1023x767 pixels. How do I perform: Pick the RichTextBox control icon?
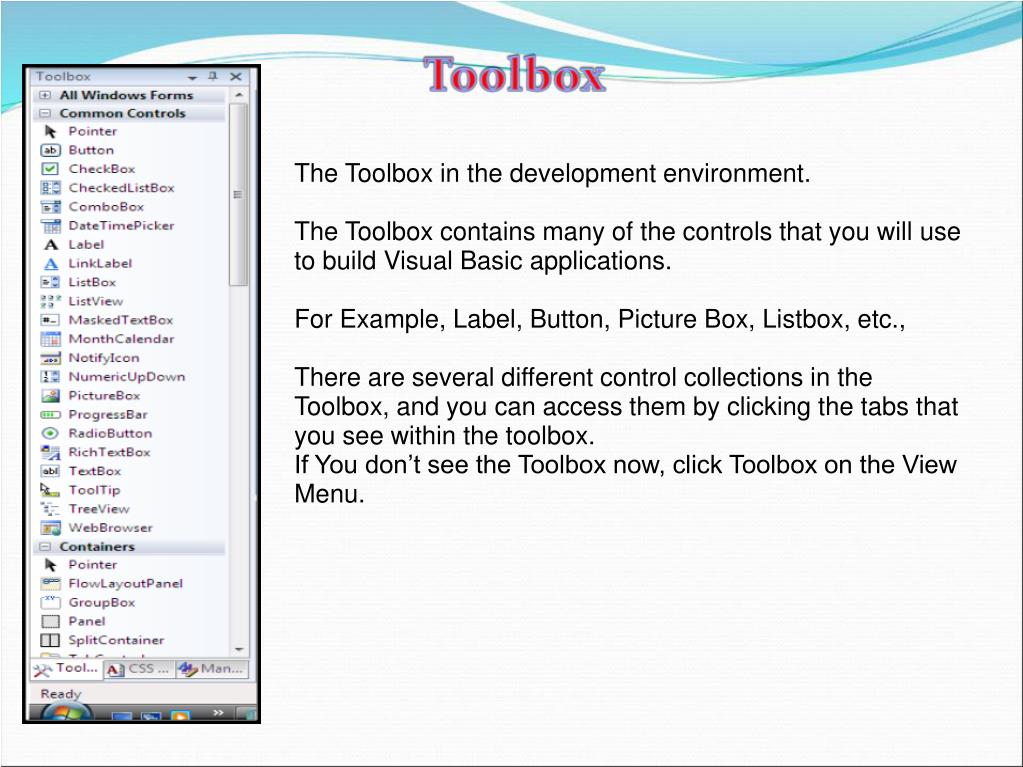(50, 452)
